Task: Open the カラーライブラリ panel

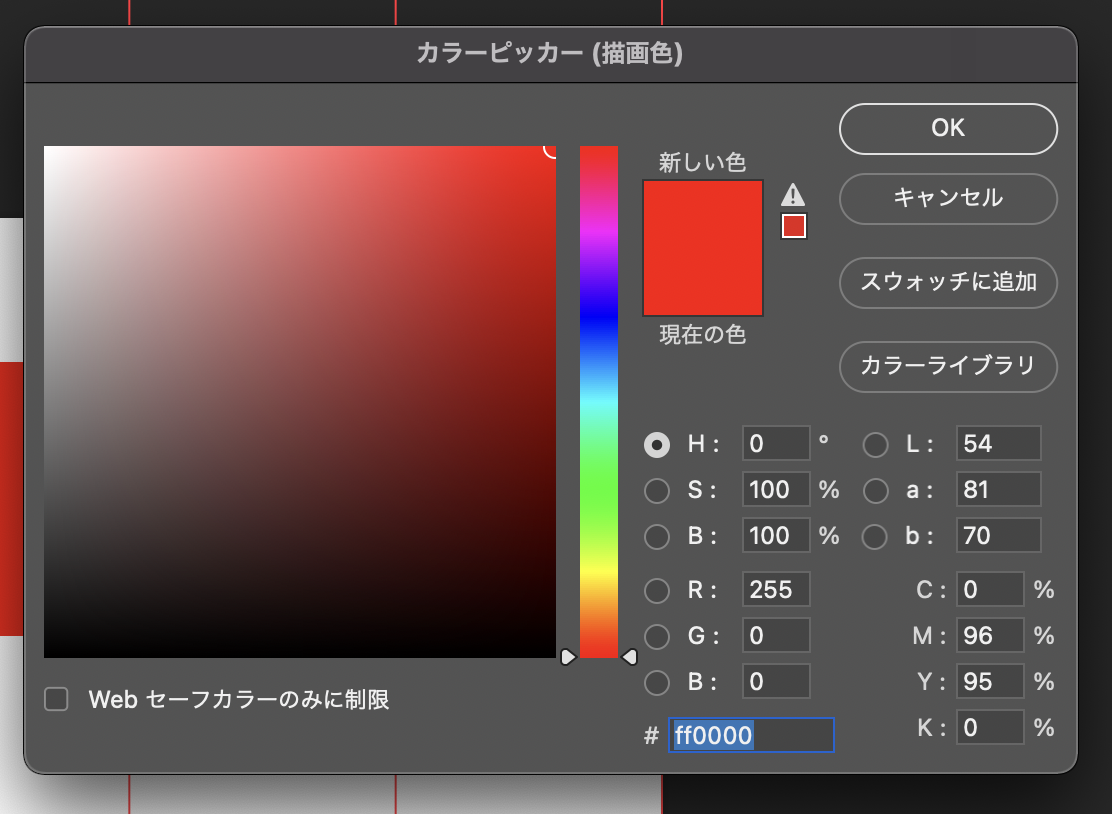Action: [947, 367]
